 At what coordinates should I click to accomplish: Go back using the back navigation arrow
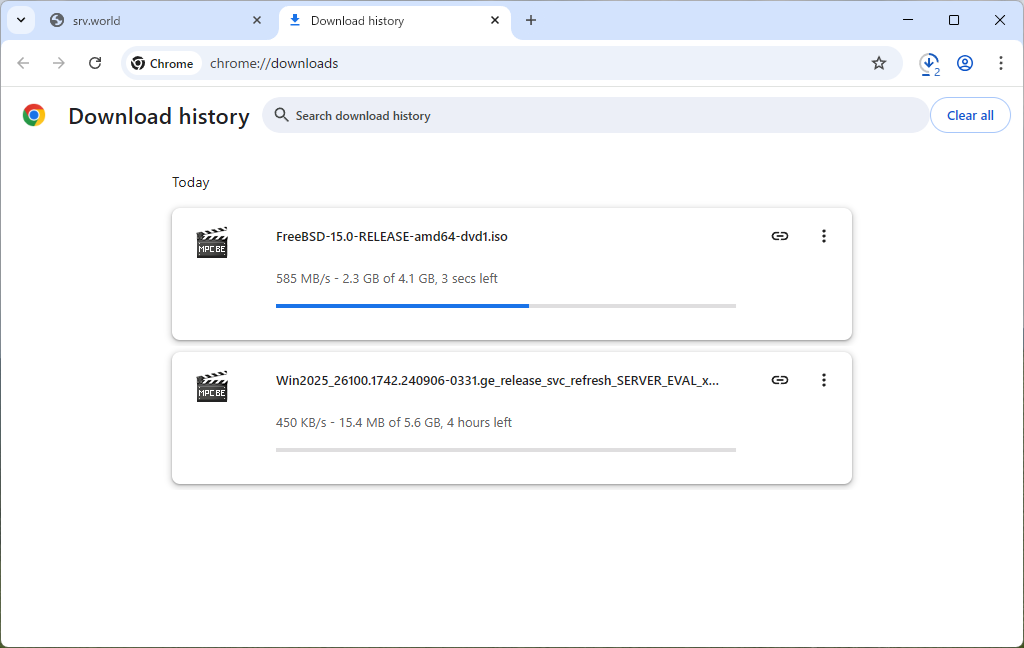(x=23, y=63)
